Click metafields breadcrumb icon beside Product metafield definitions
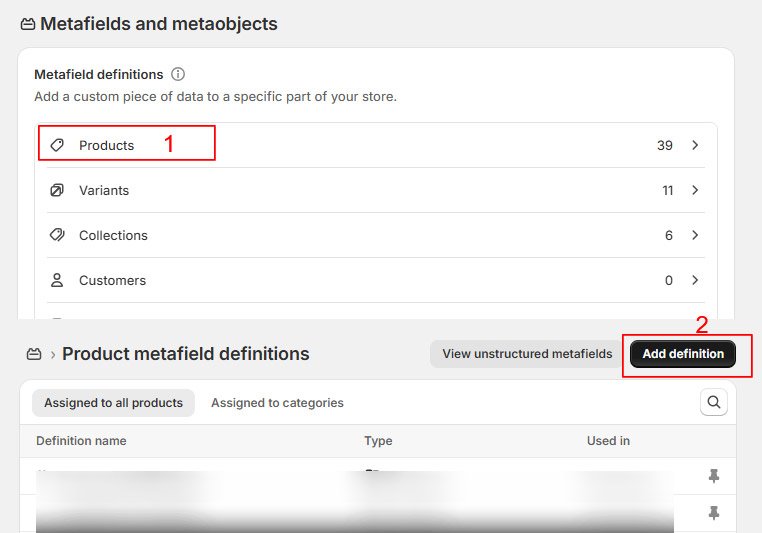Image resolution: width=762 pixels, height=533 pixels. [x=34, y=354]
